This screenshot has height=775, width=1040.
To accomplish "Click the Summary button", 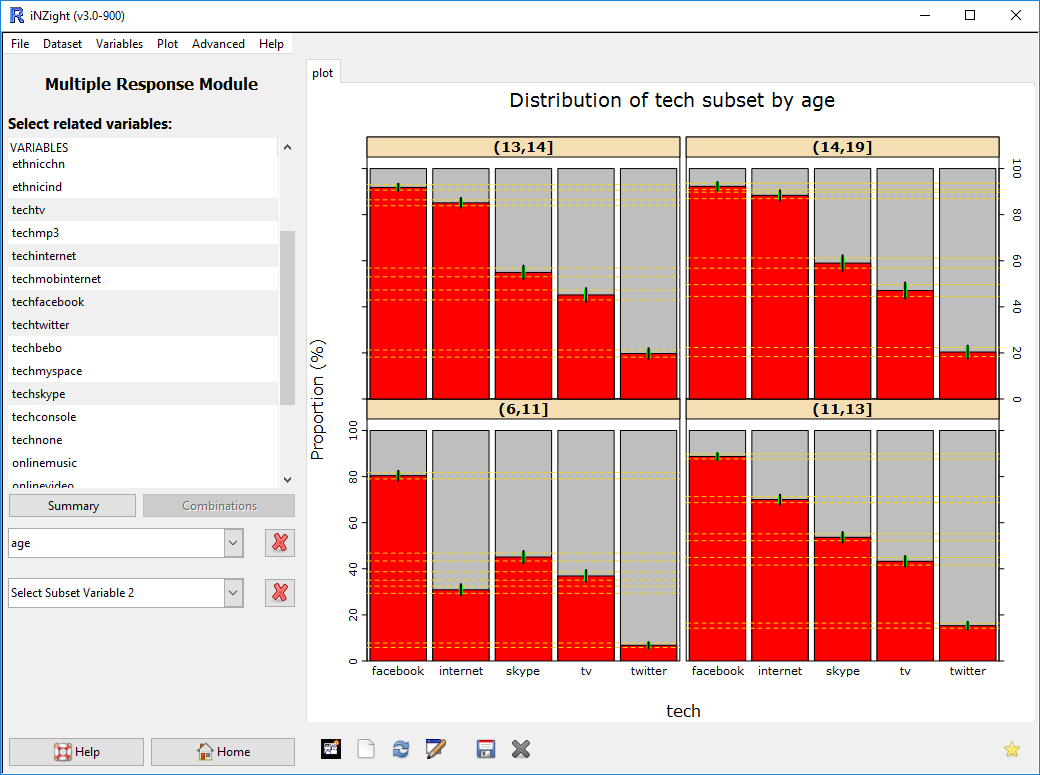I will (x=73, y=506).
